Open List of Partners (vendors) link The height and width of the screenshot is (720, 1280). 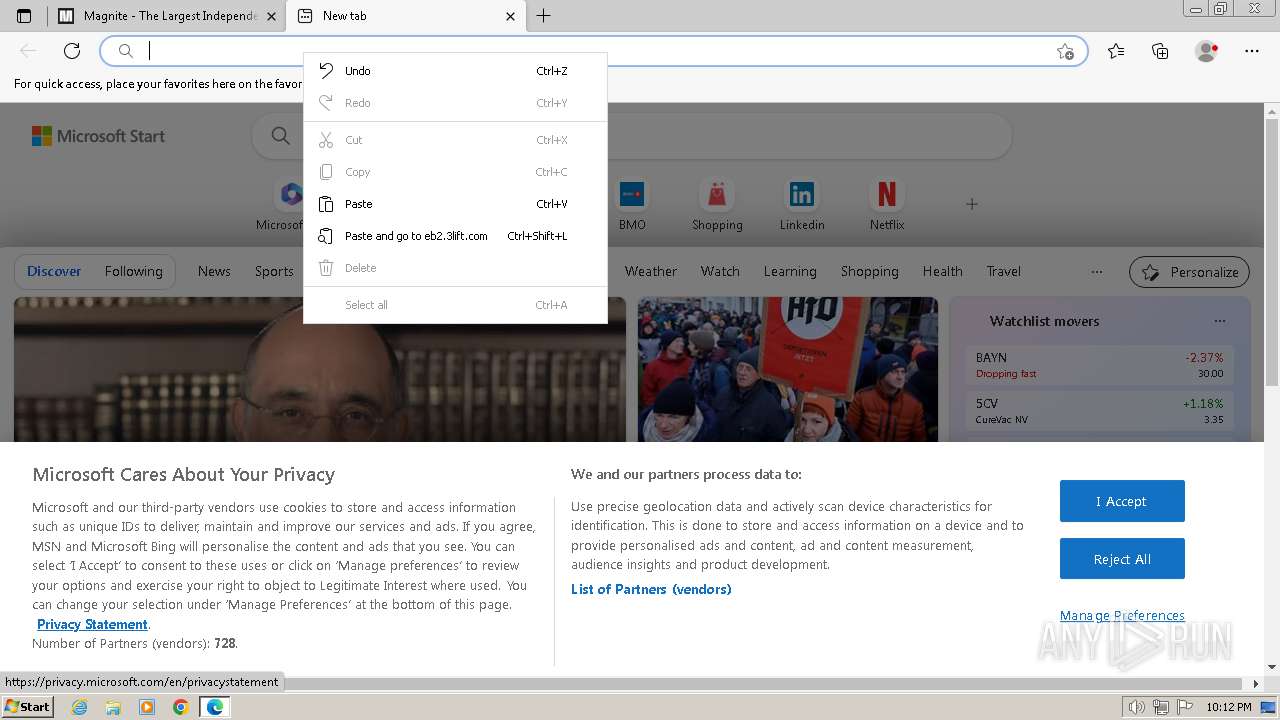pyautogui.click(x=651, y=589)
